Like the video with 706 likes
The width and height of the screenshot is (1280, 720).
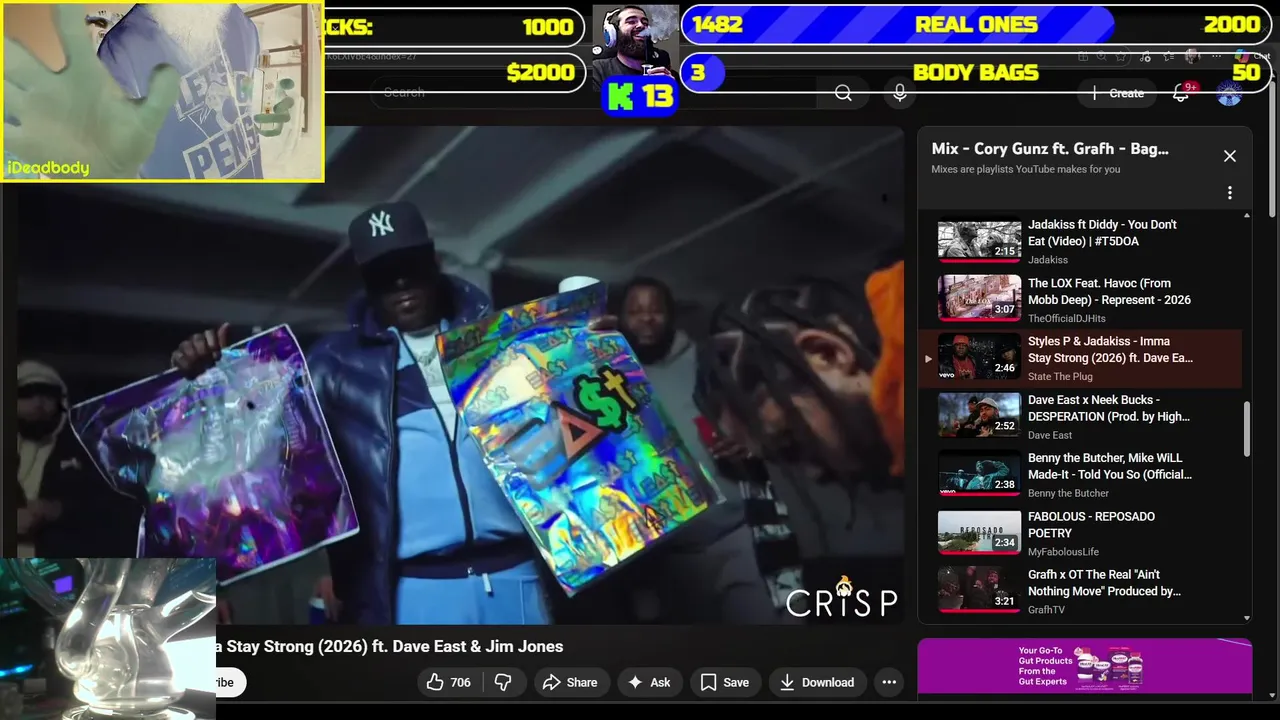pyautogui.click(x=448, y=682)
